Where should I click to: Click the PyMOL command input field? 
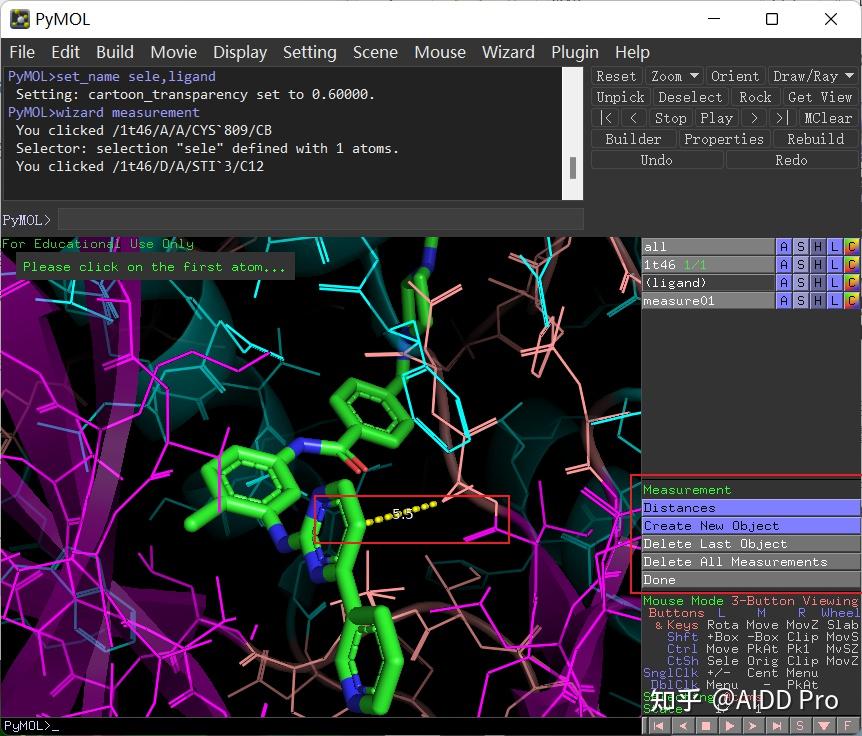pyautogui.click(x=320, y=219)
